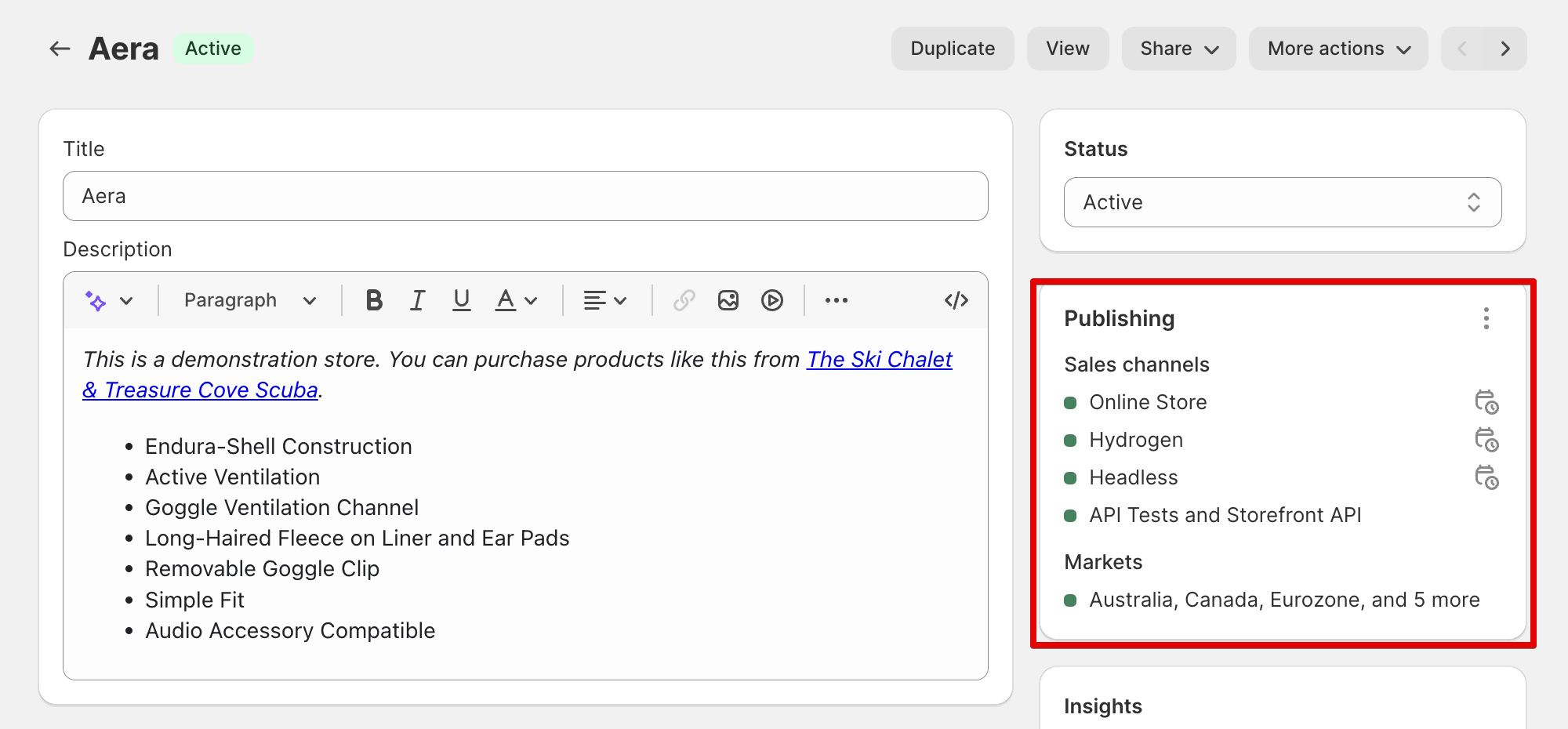Image resolution: width=1568 pixels, height=729 pixels.
Task: Click inside the Title input field
Action: click(525, 196)
